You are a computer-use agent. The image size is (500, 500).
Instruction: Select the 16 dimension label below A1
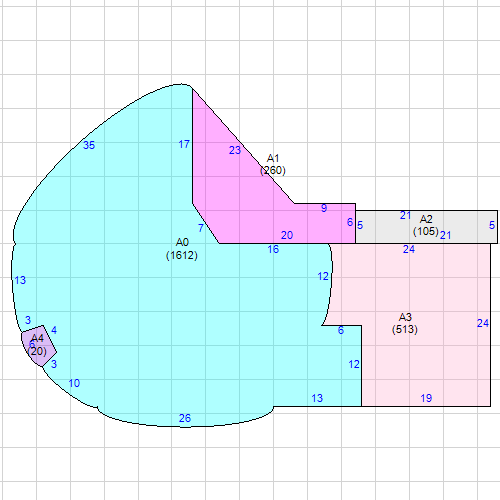273,249
